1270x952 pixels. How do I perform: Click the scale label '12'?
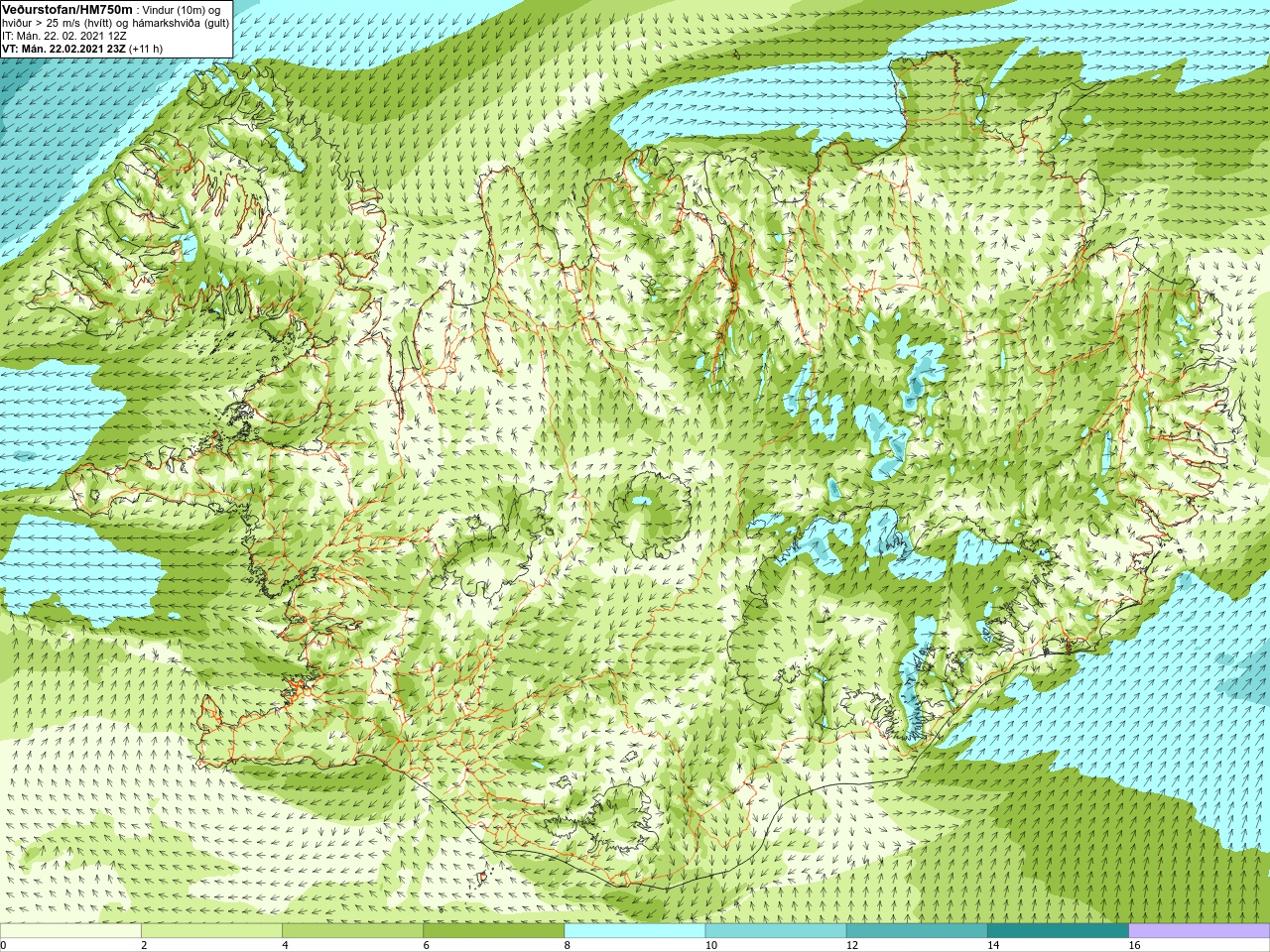coord(851,945)
